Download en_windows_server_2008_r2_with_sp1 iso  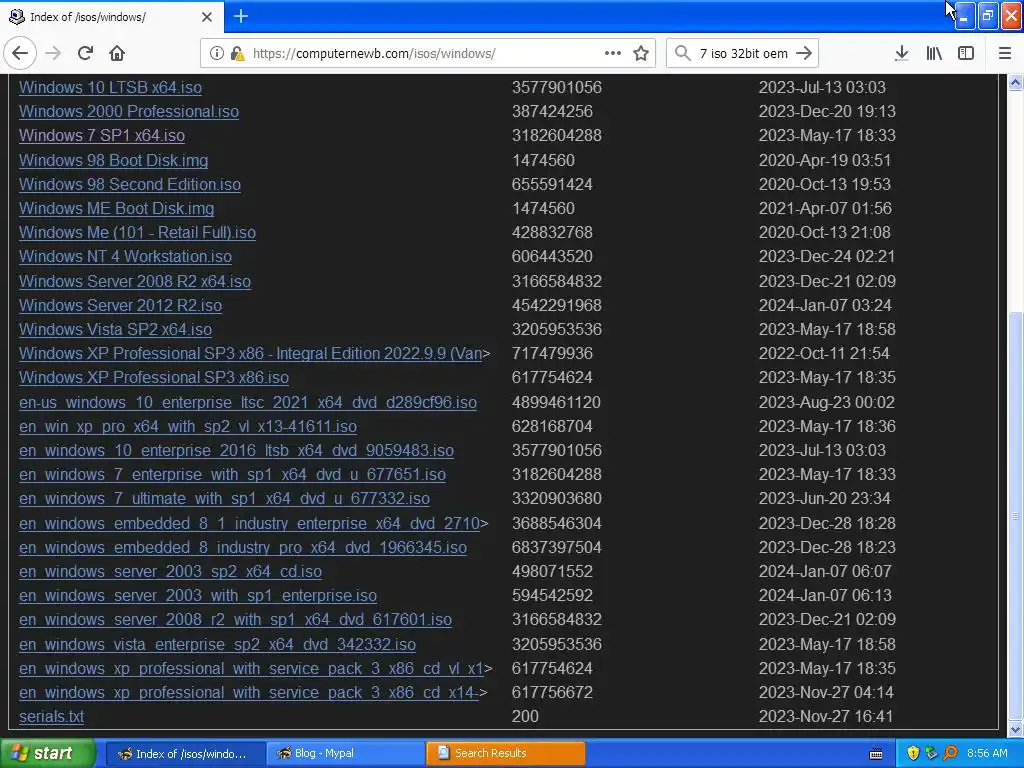235,620
